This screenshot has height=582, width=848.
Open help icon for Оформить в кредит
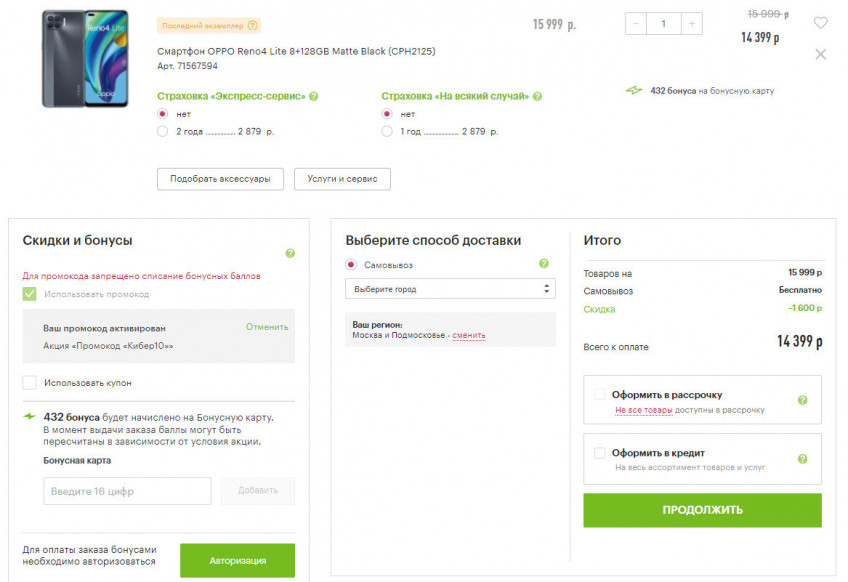coord(802,459)
